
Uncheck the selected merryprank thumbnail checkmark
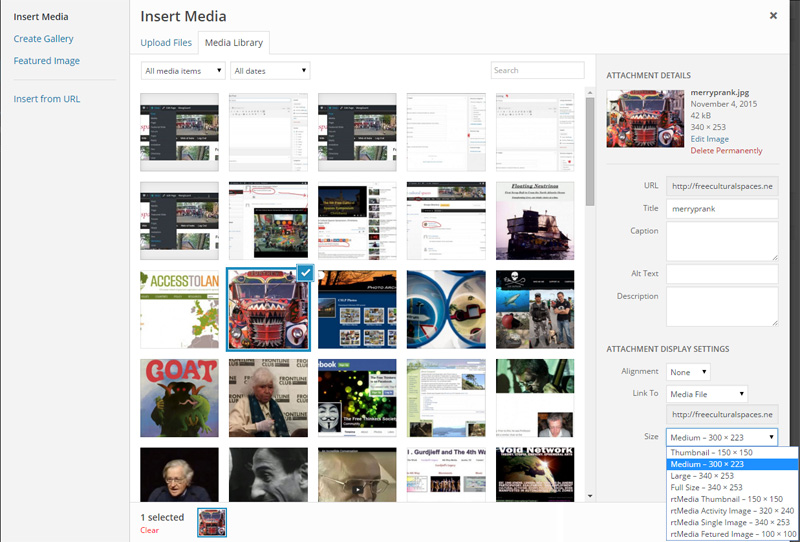pyautogui.click(x=306, y=273)
